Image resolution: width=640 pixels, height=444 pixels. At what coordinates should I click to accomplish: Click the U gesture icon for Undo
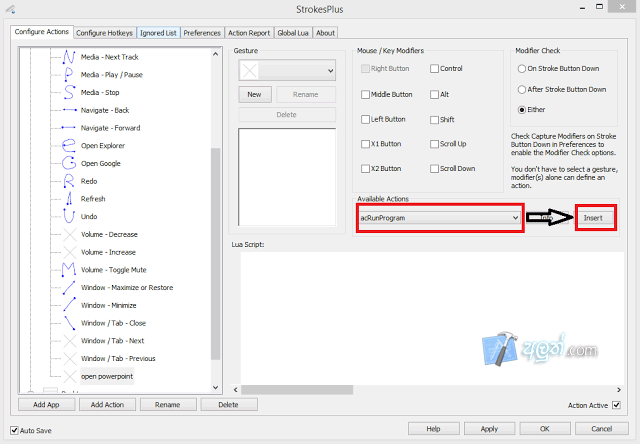69,216
